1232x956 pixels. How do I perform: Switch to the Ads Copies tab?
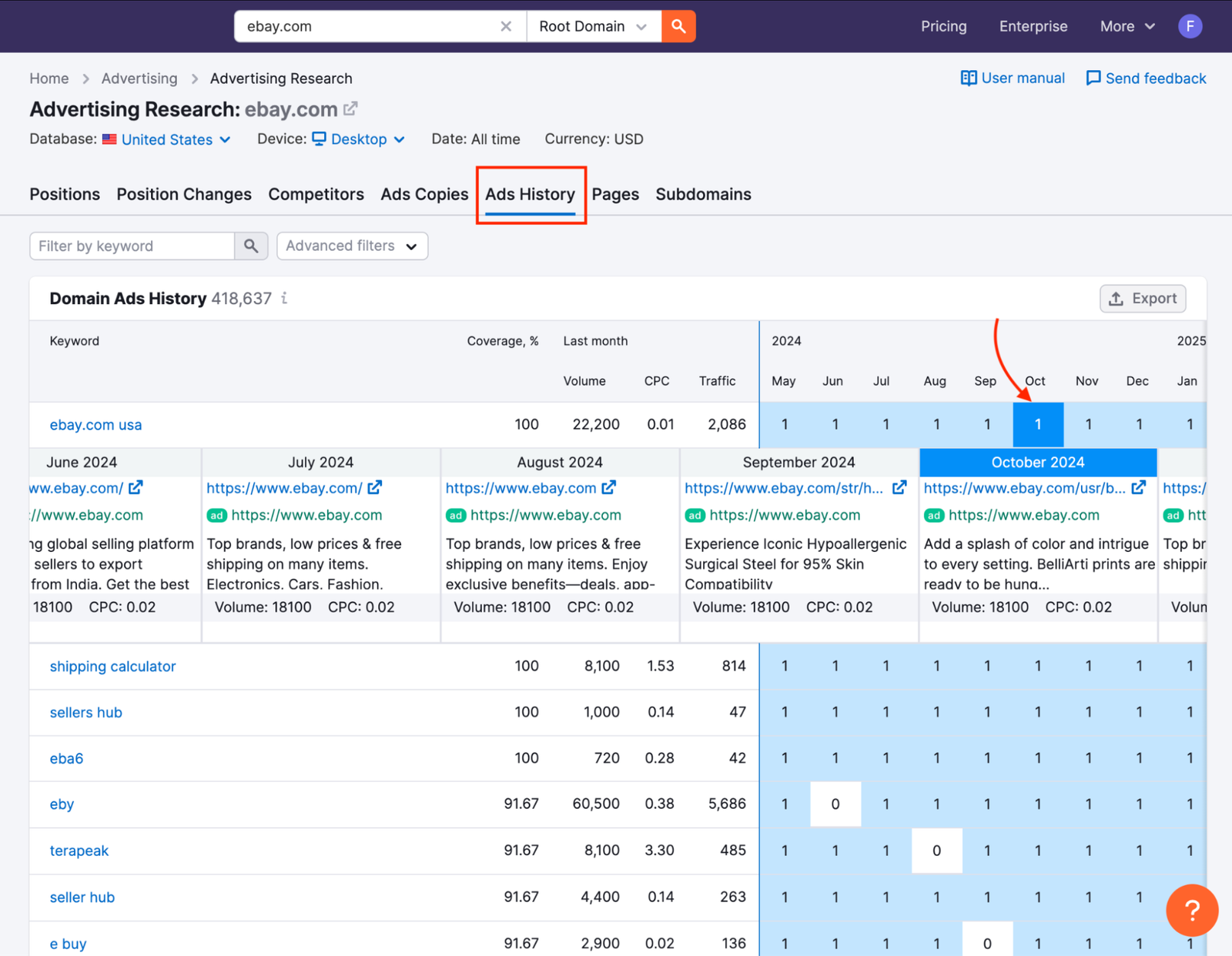pos(424,194)
